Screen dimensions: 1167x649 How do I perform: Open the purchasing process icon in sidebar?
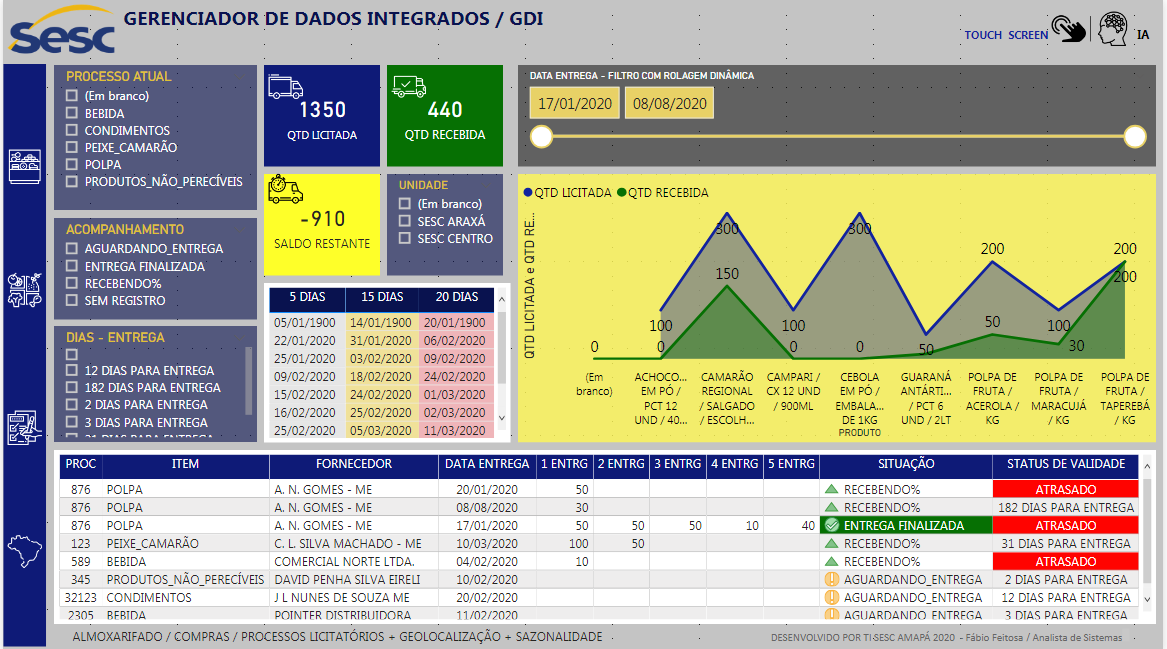coord(25,290)
